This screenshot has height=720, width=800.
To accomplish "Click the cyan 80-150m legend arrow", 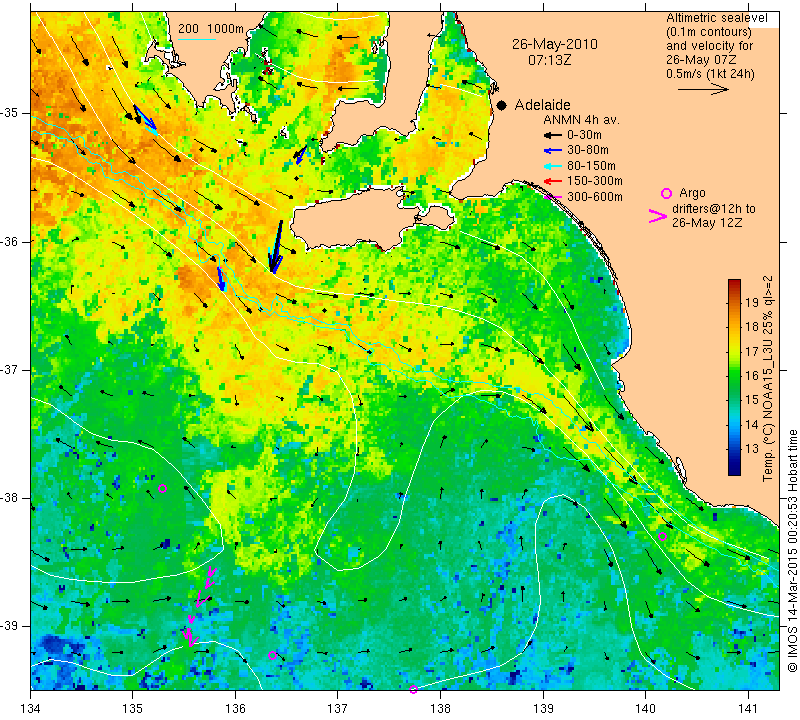I will click(x=553, y=166).
